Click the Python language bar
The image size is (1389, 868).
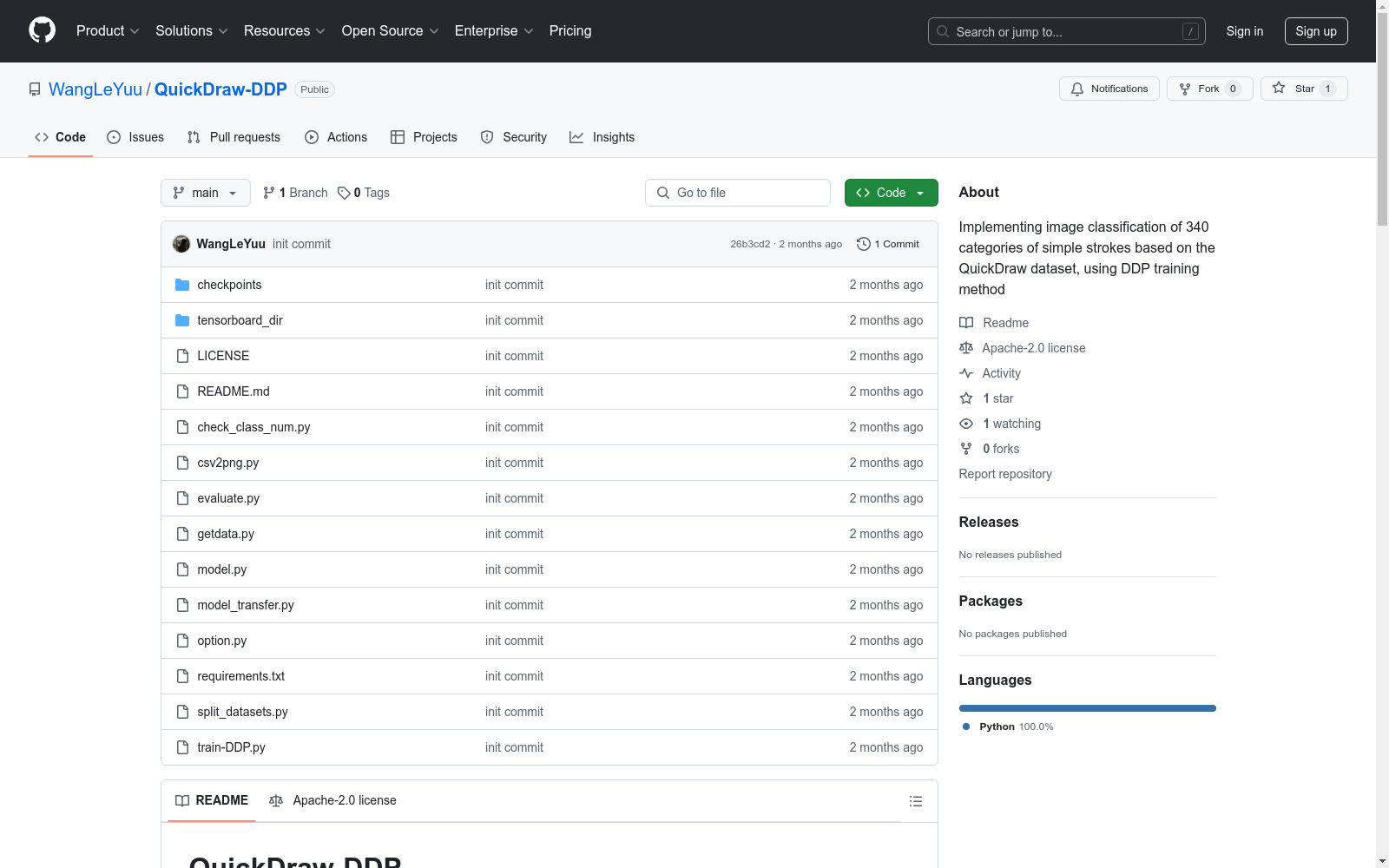[1088, 708]
